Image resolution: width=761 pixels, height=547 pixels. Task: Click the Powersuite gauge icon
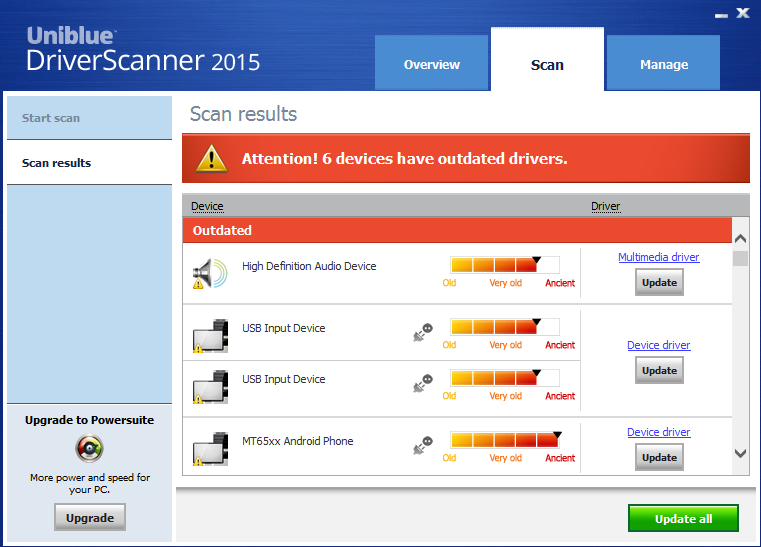89,448
